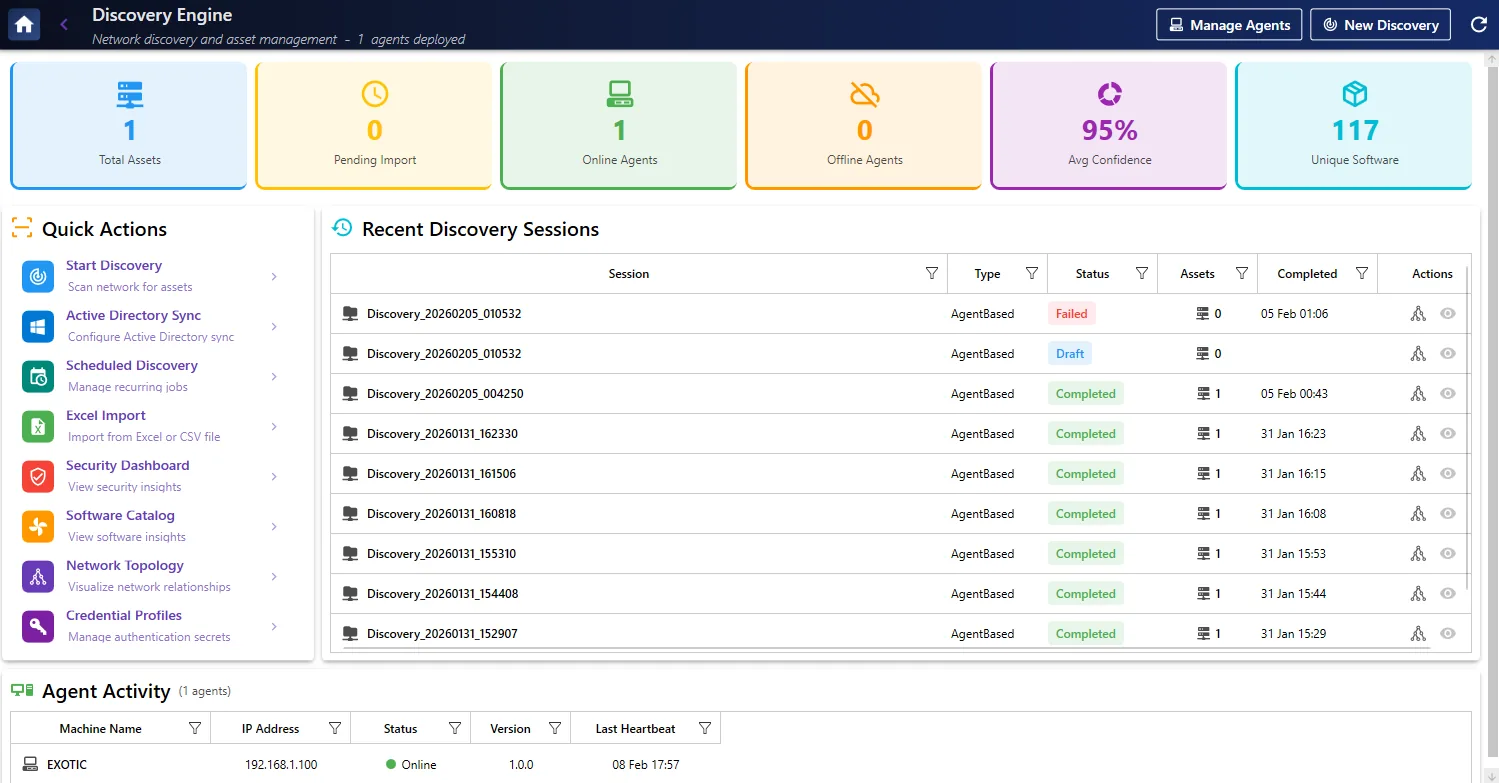Open topology for Discovery_20260131_154408 session

(1417, 594)
